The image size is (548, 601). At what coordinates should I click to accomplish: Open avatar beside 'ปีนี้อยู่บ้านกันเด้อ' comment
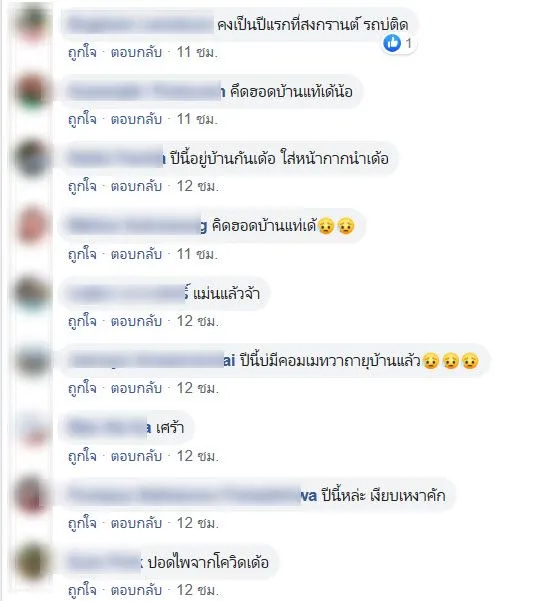pyautogui.click(x=33, y=158)
